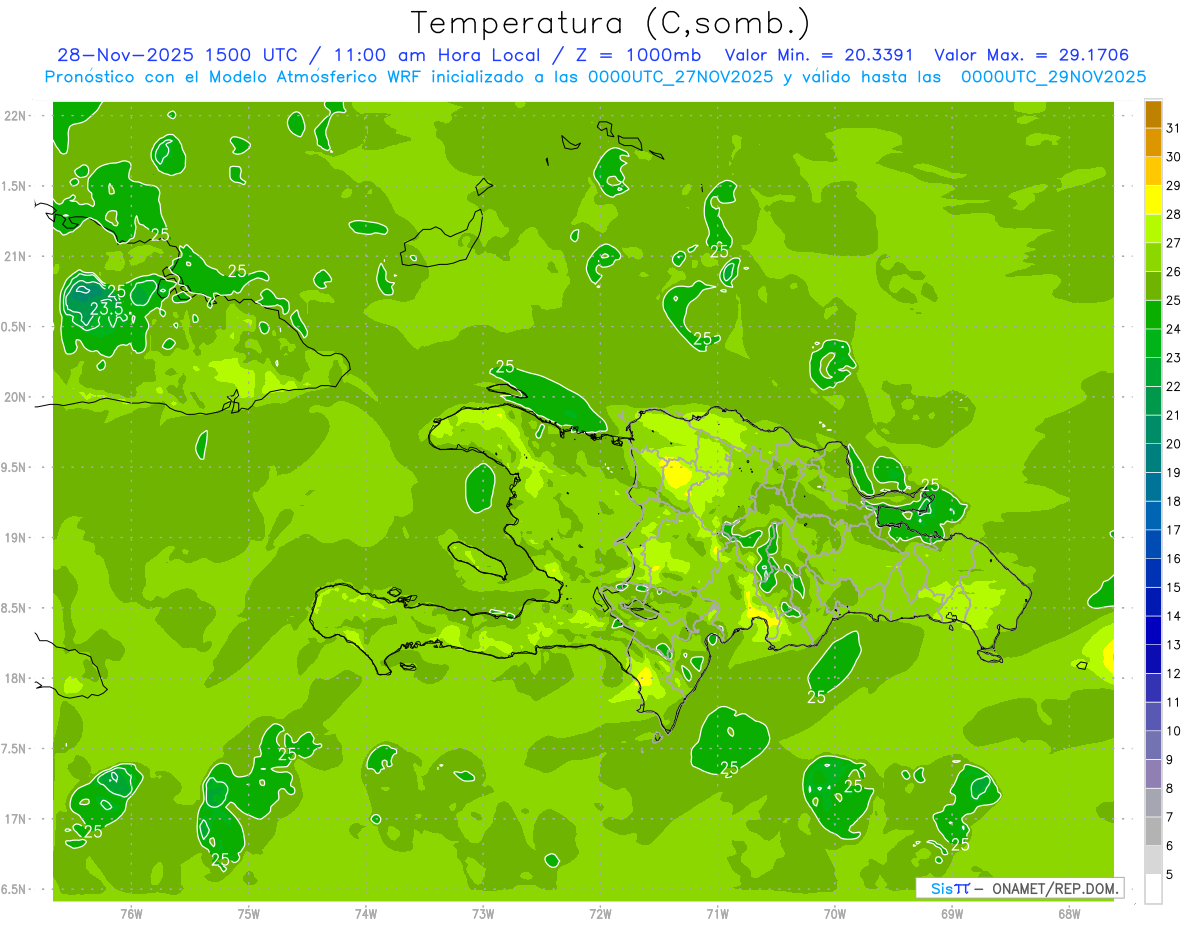Click the '71W' longitude axis label
The image size is (1200, 927).
coord(717,913)
